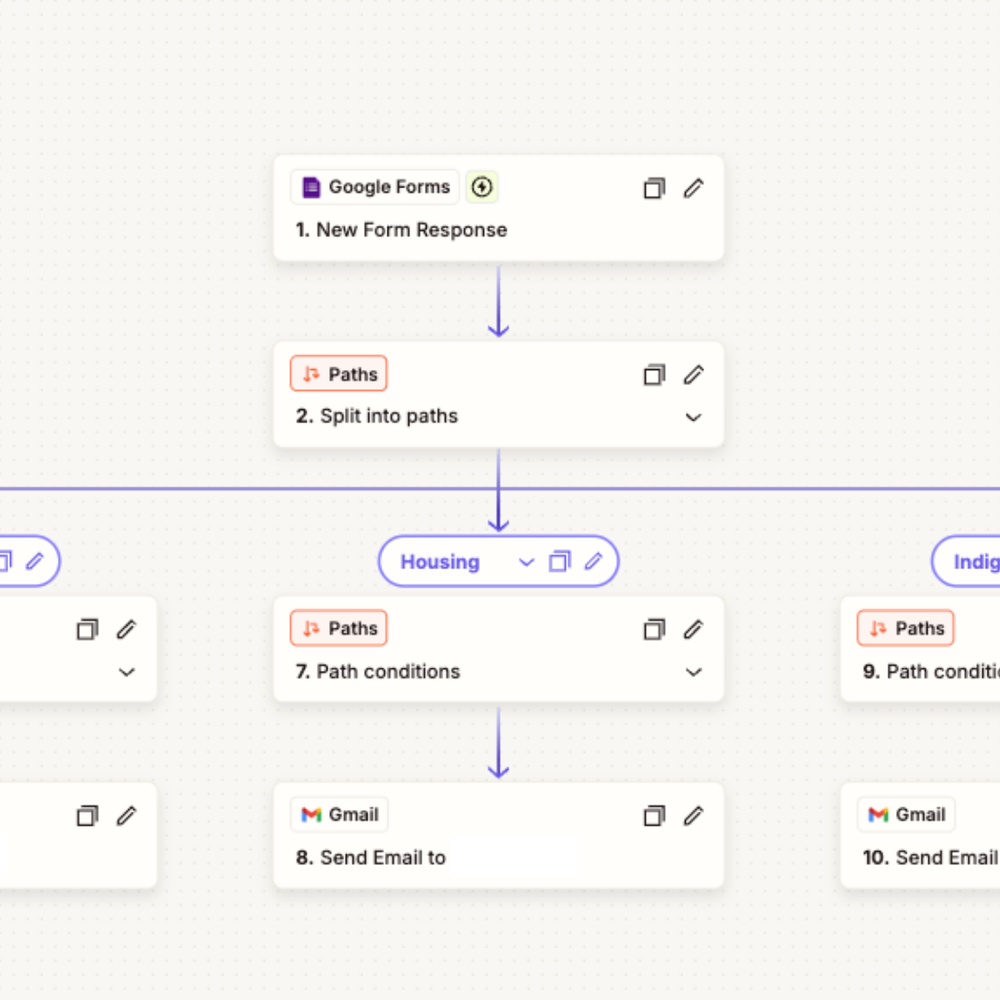Edit the Split into paths step
Viewport: 1000px width, 1000px height.
[x=694, y=374]
